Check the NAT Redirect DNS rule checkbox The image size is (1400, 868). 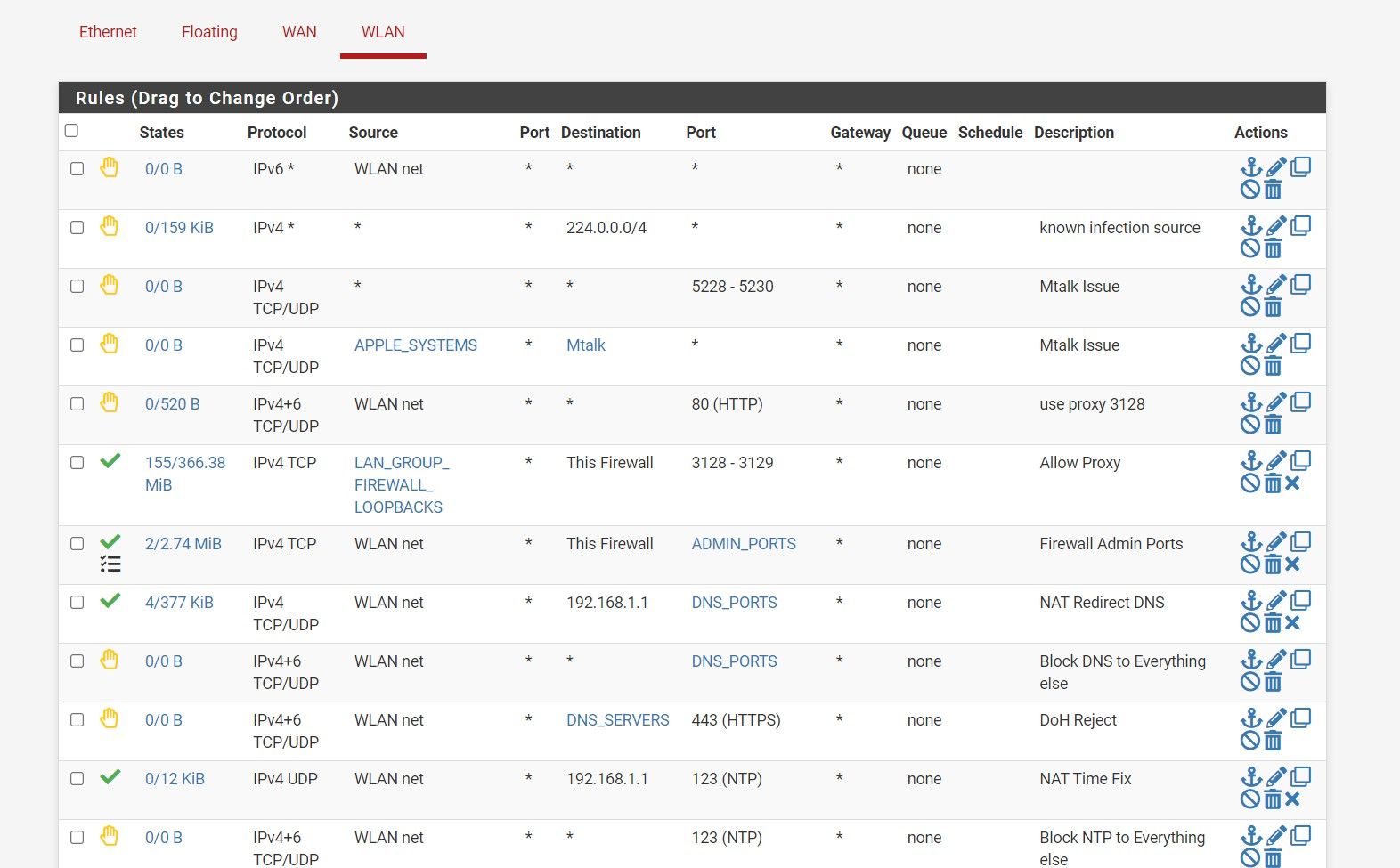[77, 603]
